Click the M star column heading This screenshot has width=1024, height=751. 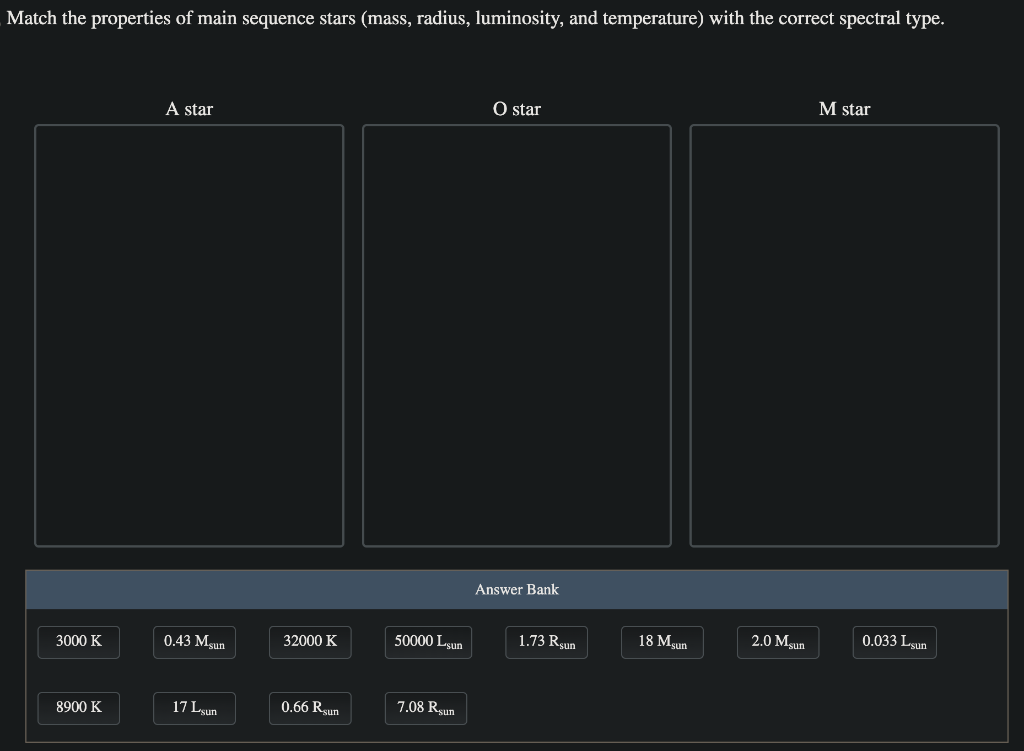(x=844, y=108)
